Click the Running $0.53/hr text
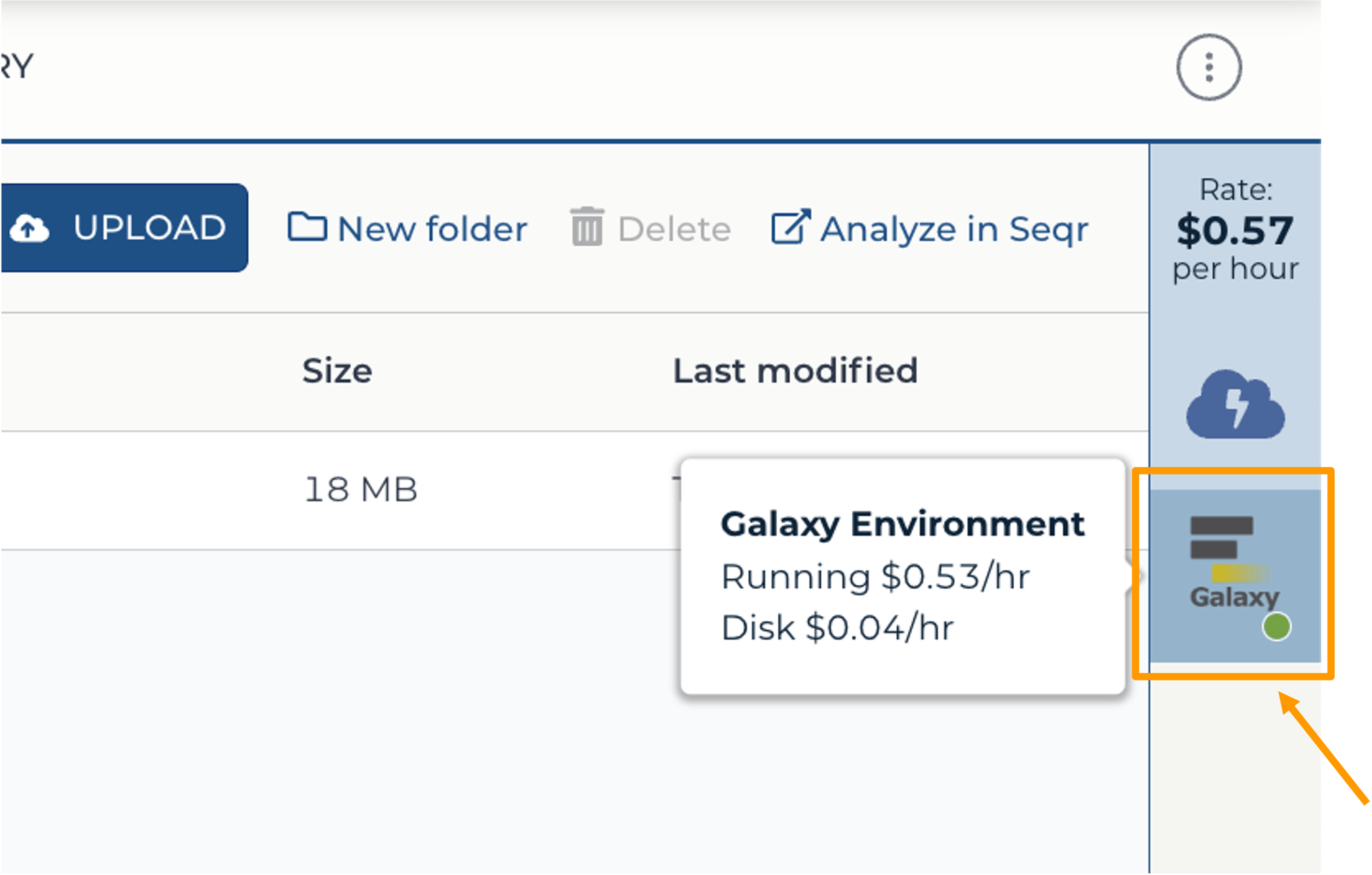 point(876,577)
